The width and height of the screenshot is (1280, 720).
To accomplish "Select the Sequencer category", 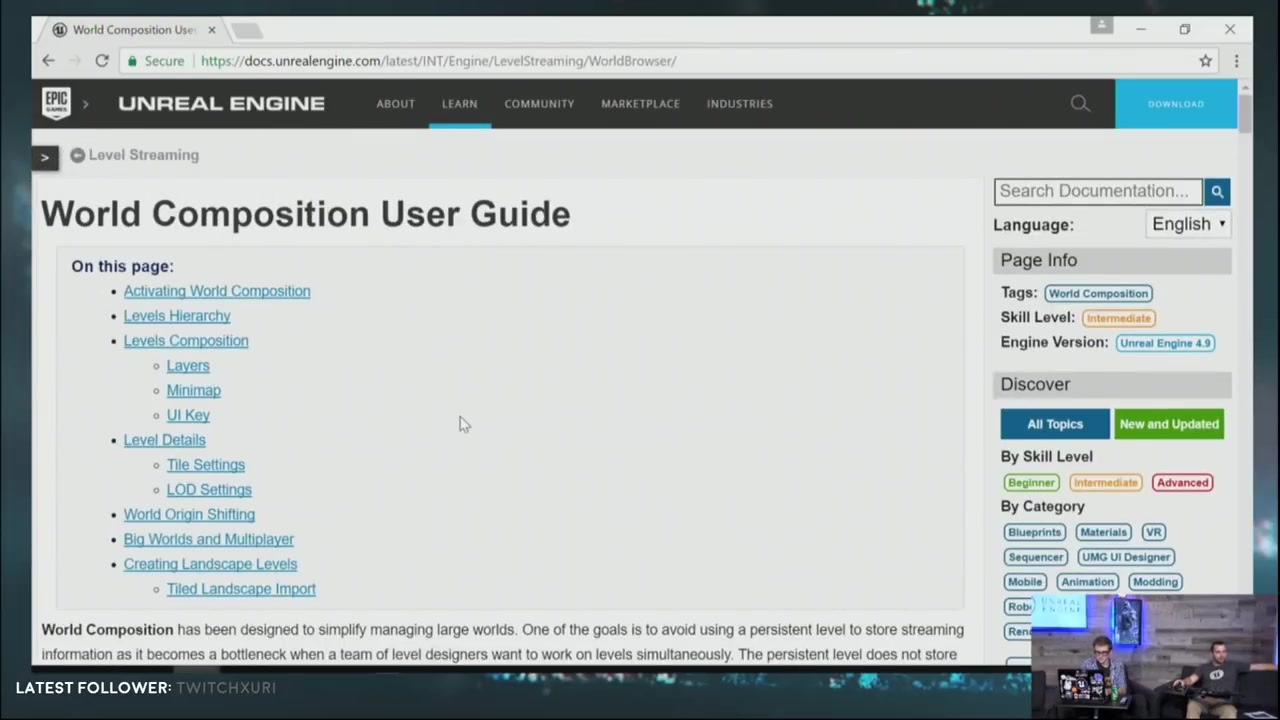I will point(1035,557).
